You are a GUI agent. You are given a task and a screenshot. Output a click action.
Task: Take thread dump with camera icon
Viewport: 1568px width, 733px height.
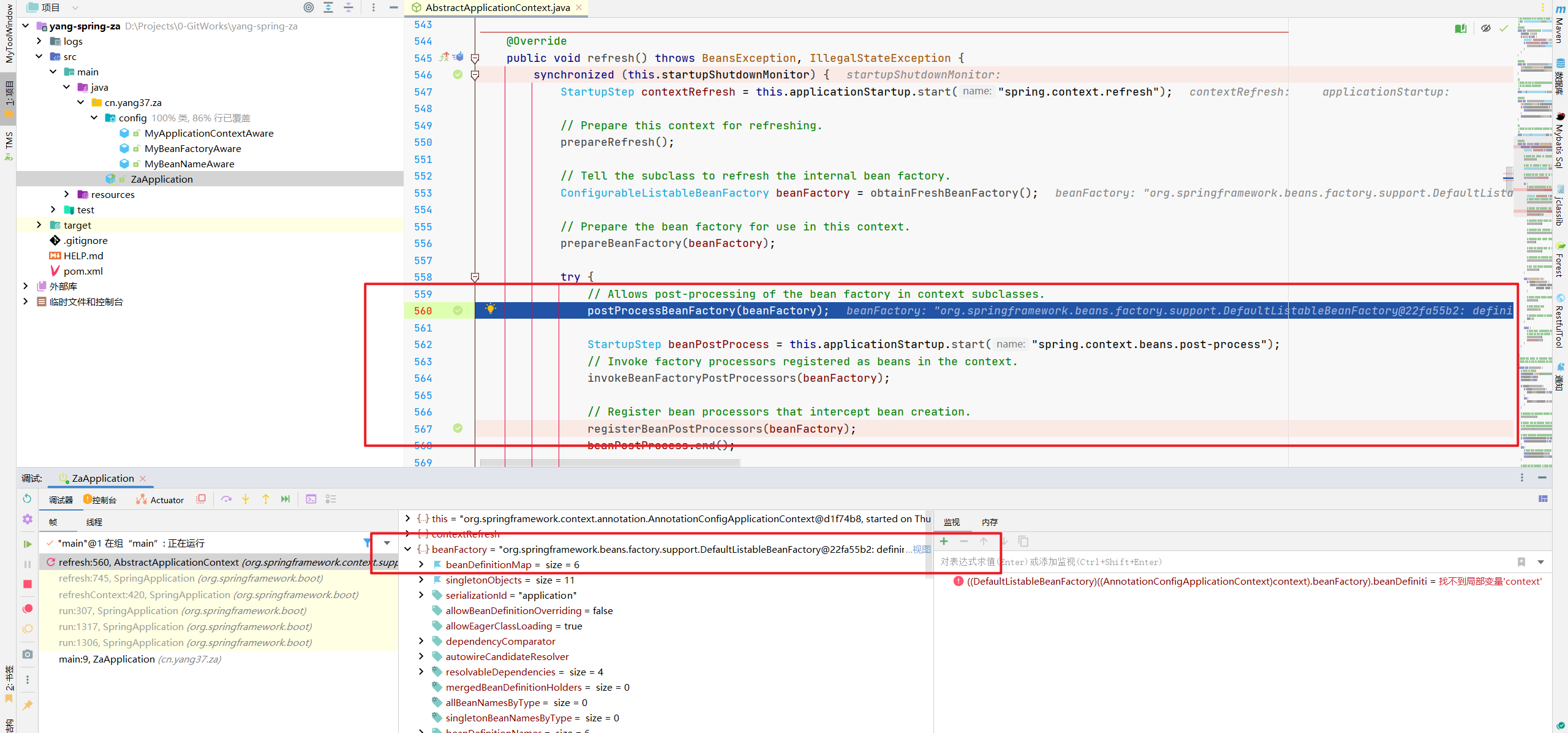tap(27, 655)
